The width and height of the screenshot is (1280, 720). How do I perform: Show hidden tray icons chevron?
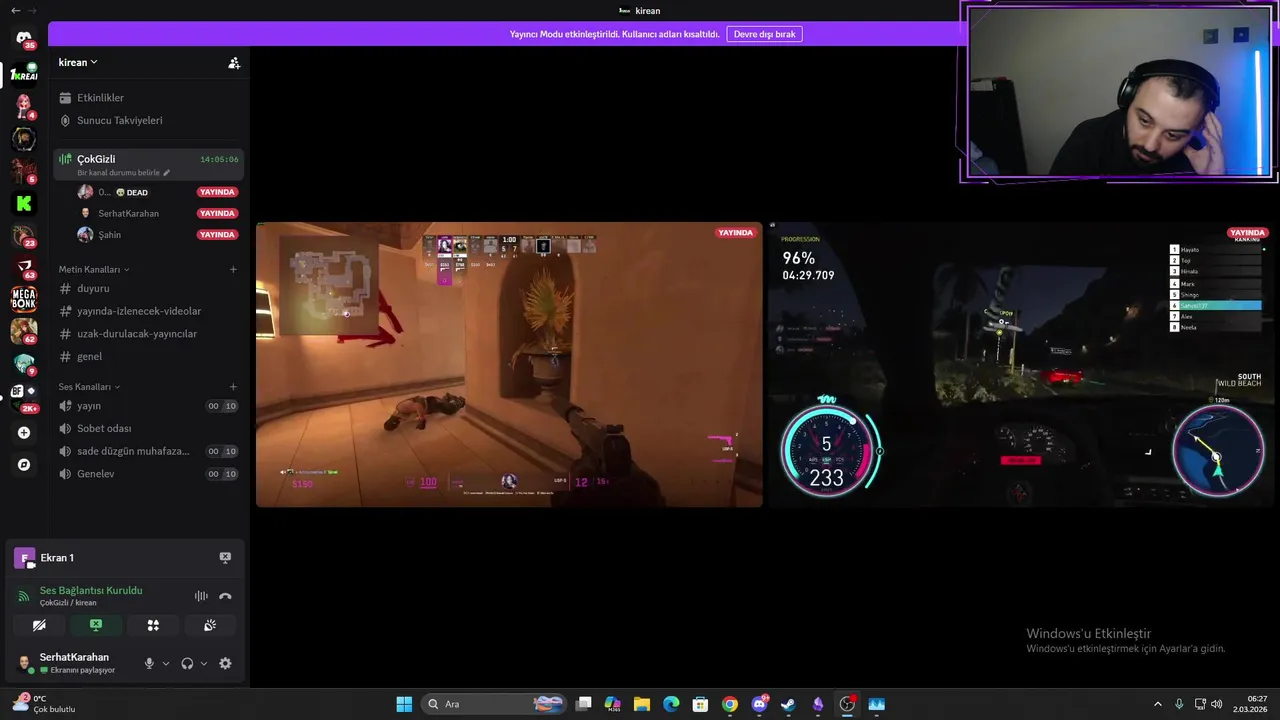point(1158,704)
